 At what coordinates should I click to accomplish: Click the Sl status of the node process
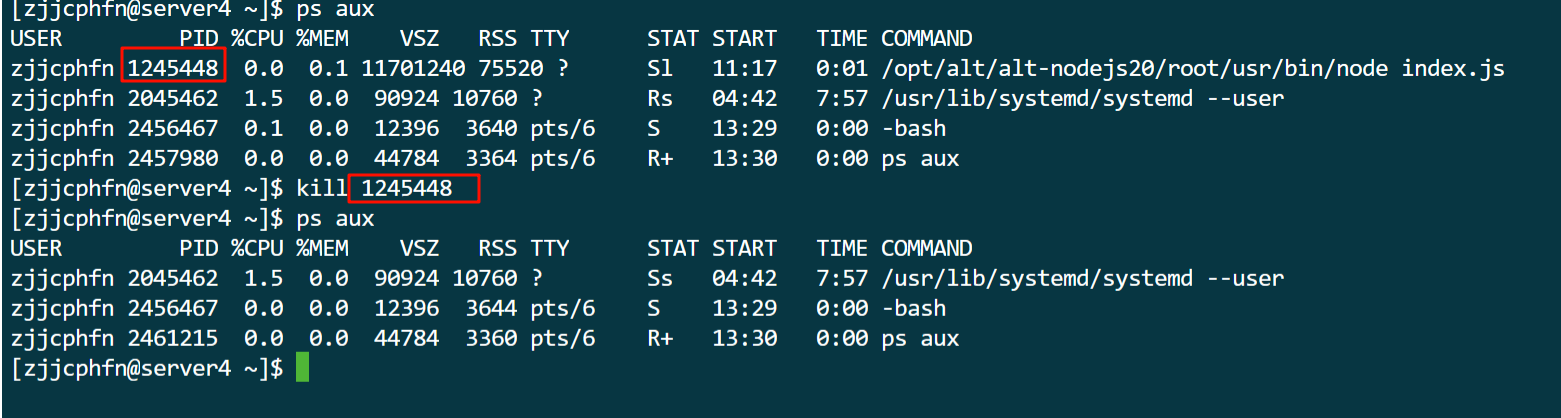tap(659, 69)
